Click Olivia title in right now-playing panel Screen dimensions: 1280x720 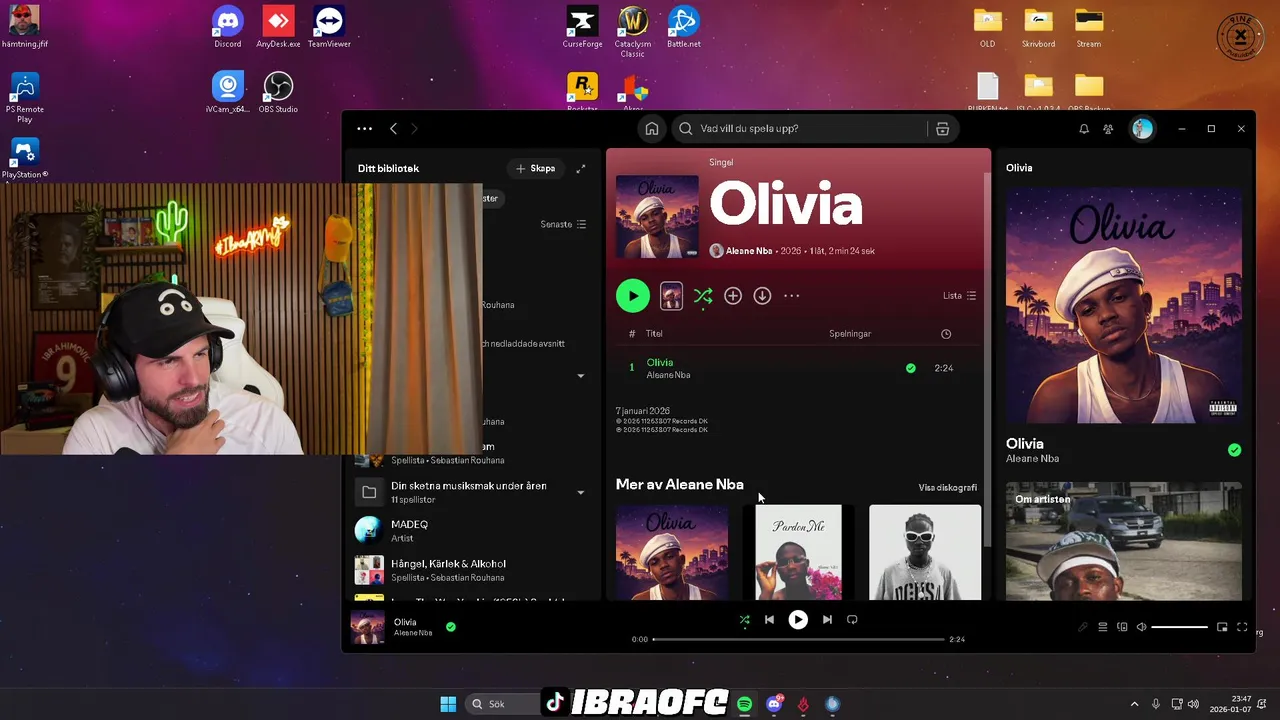pos(1025,443)
